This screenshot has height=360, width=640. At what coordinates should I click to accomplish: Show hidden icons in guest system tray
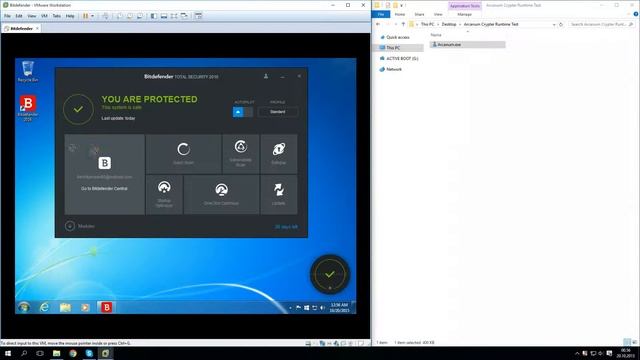[x=290, y=308]
